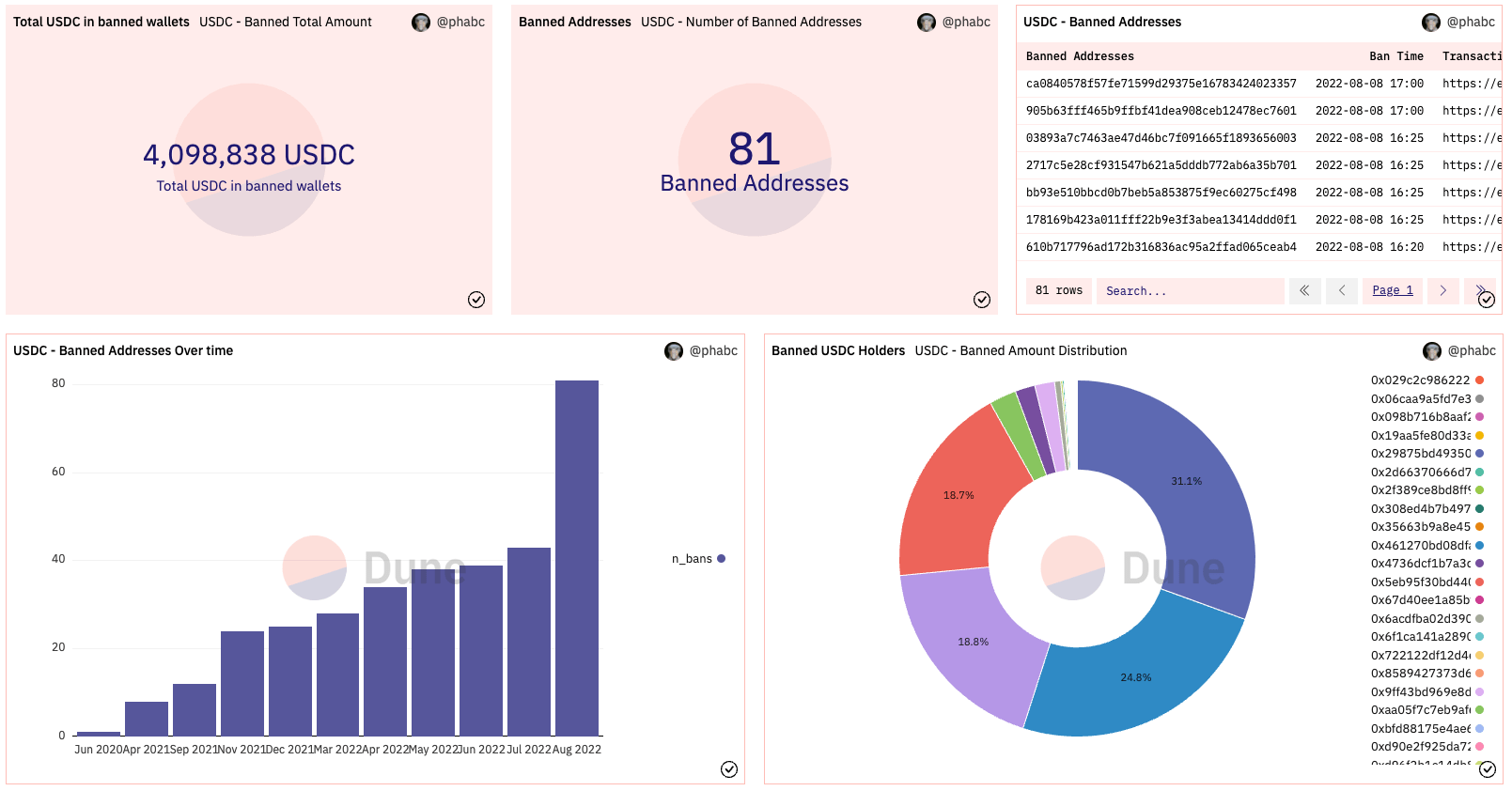Go to first page of the table

point(1304,291)
